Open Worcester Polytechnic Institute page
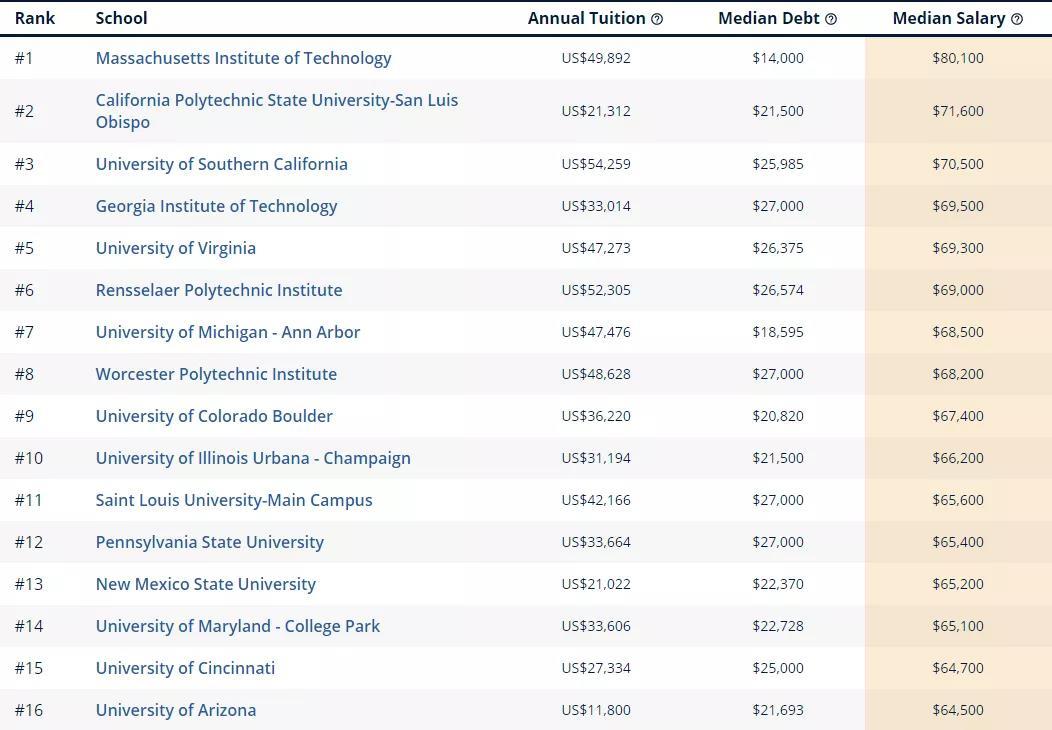Viewport: 1052px width, 730px height. click(x=216, y=374)
